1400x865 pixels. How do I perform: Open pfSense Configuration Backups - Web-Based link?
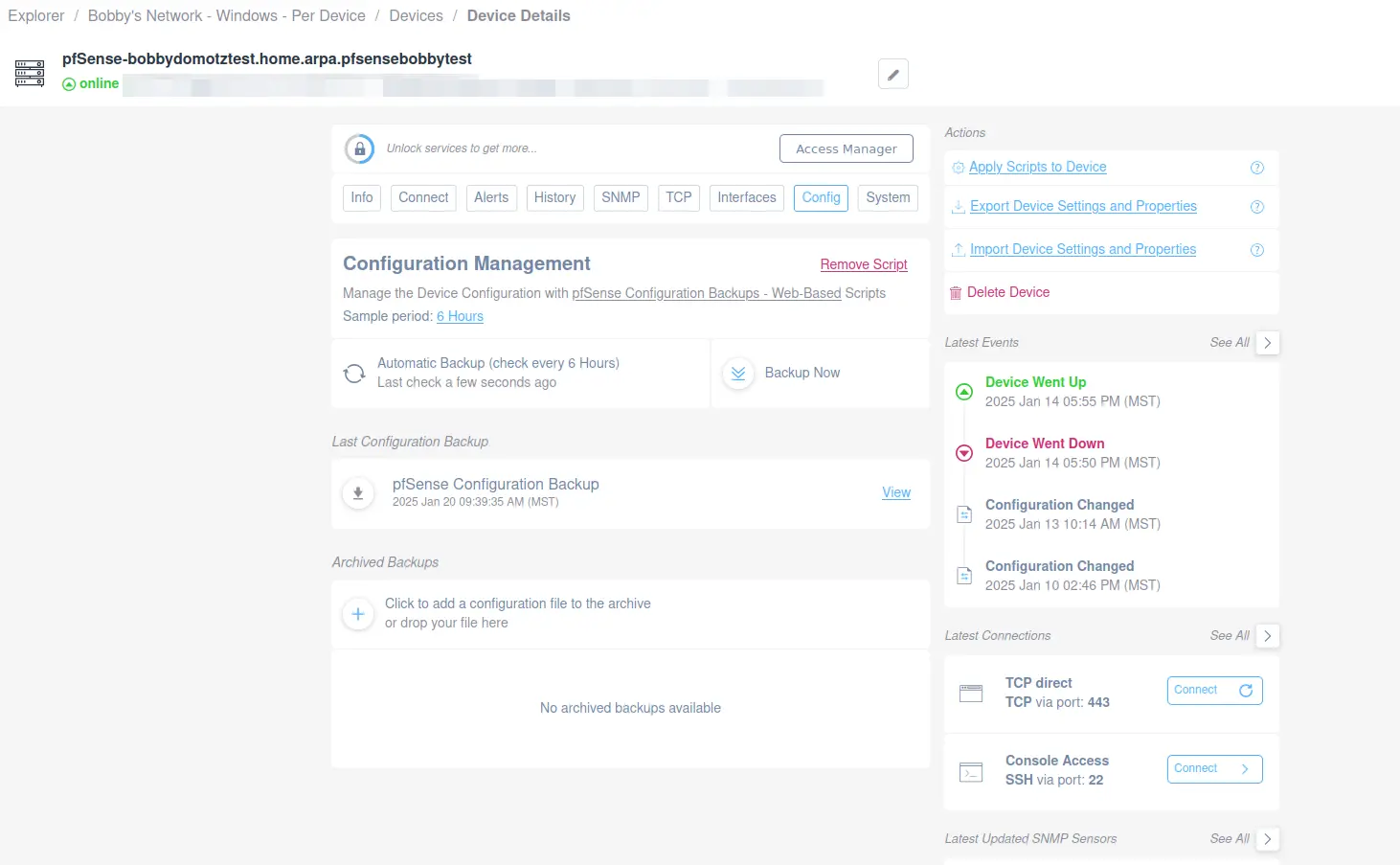[x=707, y=293]
